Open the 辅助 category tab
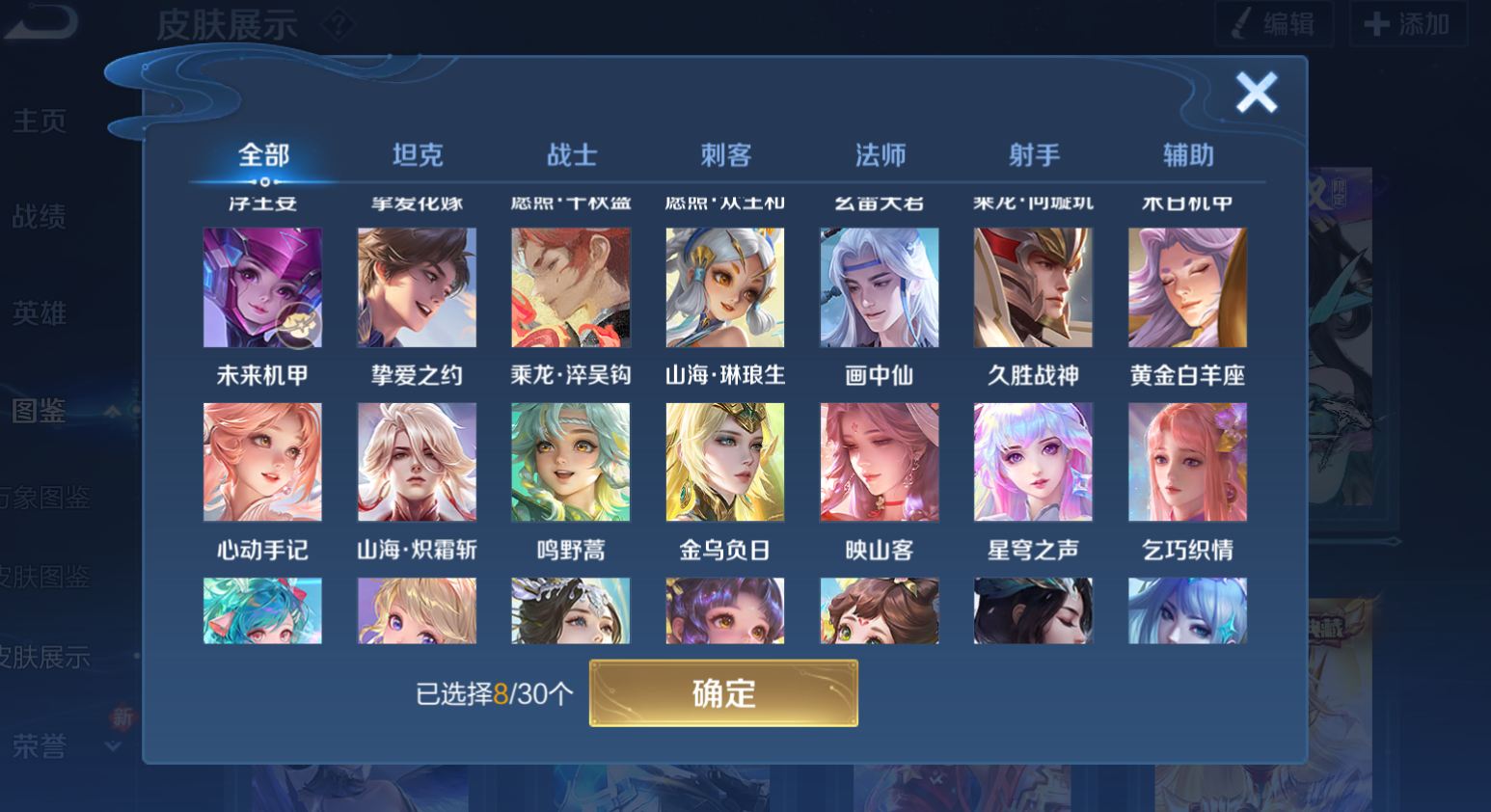1491x812 pixels. (x=1188, y=155)
